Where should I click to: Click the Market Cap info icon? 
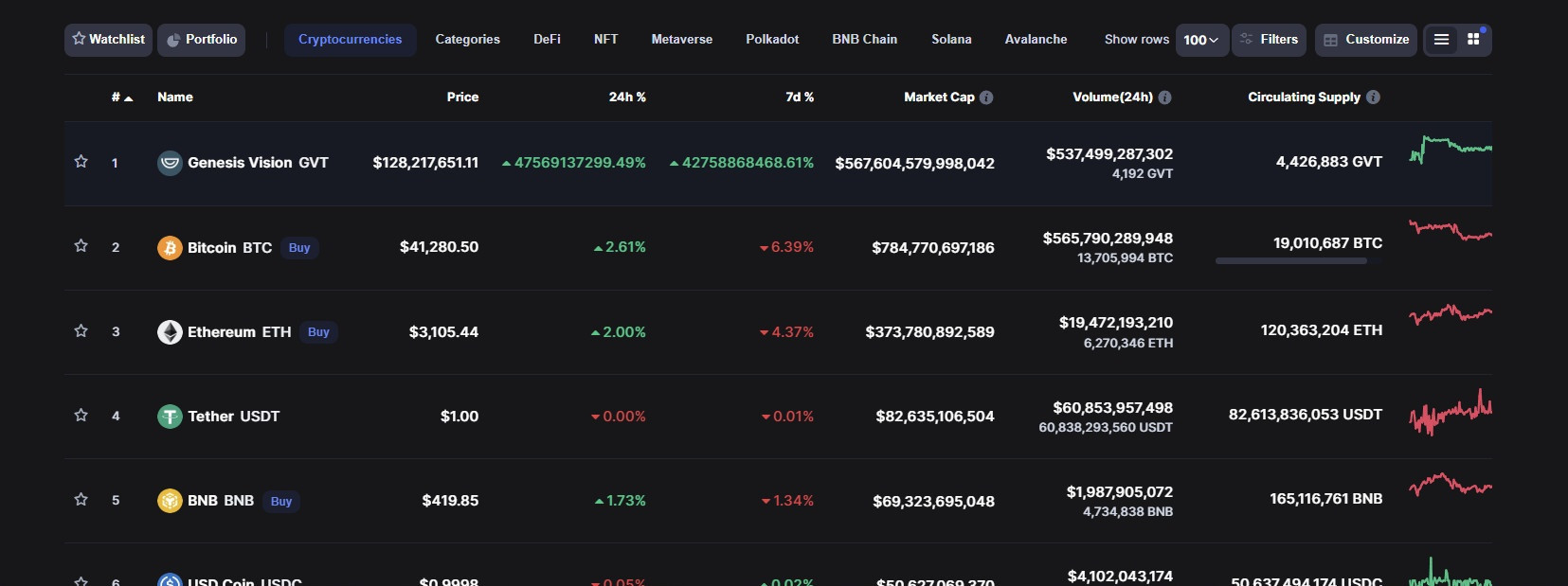986,98
